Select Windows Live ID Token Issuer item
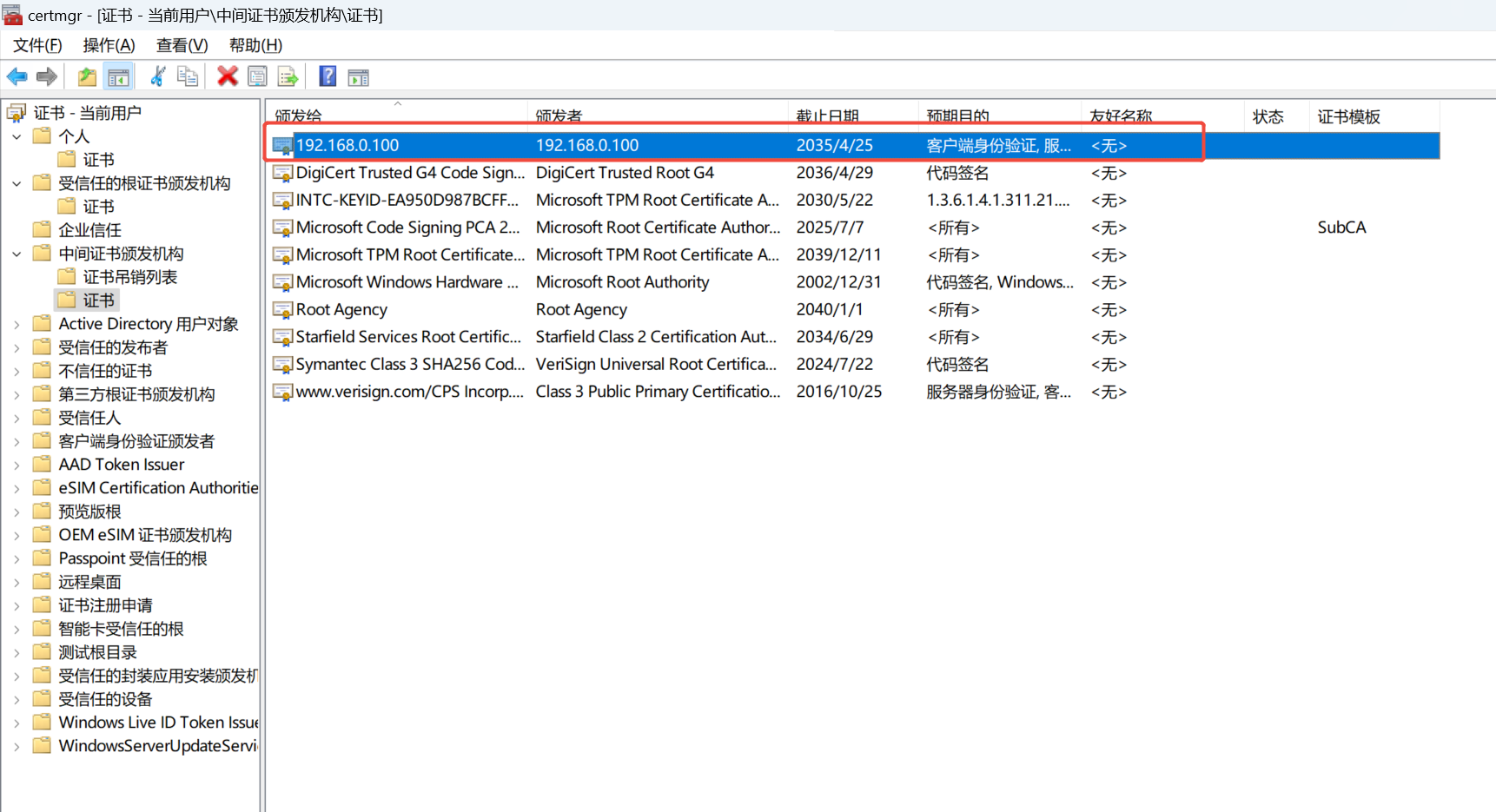The width and height of the screenshot is (1496, 812). pyautogui.click(x=158, y=723)
